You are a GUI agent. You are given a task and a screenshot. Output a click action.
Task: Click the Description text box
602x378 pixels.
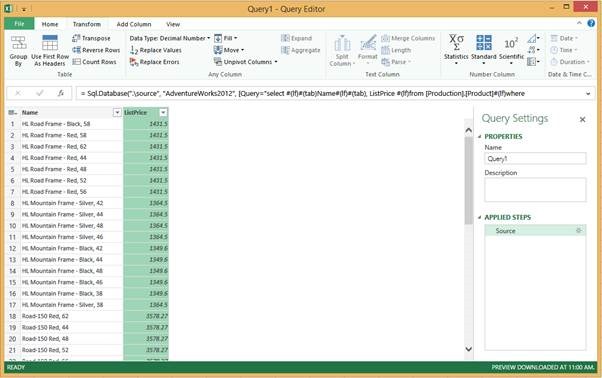pyautogui.click(x=535, y=190)
